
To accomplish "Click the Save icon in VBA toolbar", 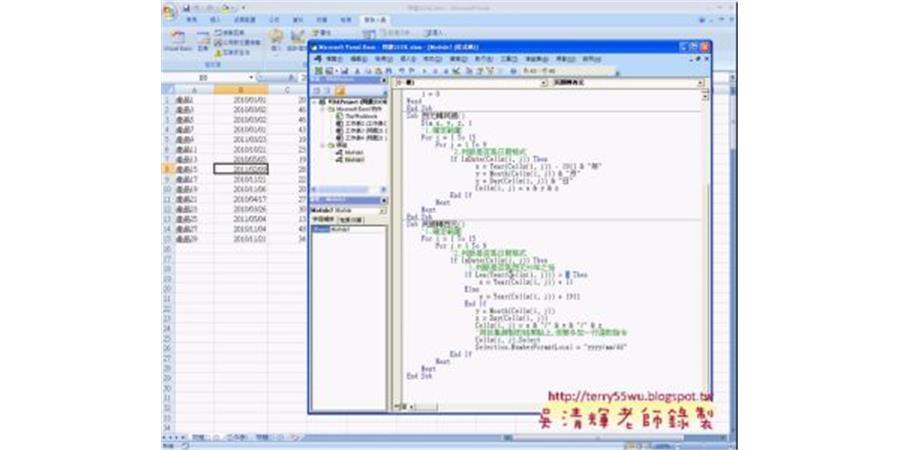I will 343,72.
